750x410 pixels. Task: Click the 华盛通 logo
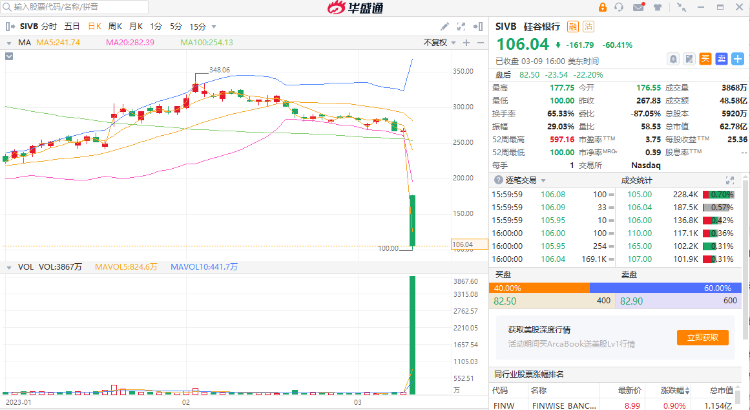pyautogui.click(x=355, y=7)
